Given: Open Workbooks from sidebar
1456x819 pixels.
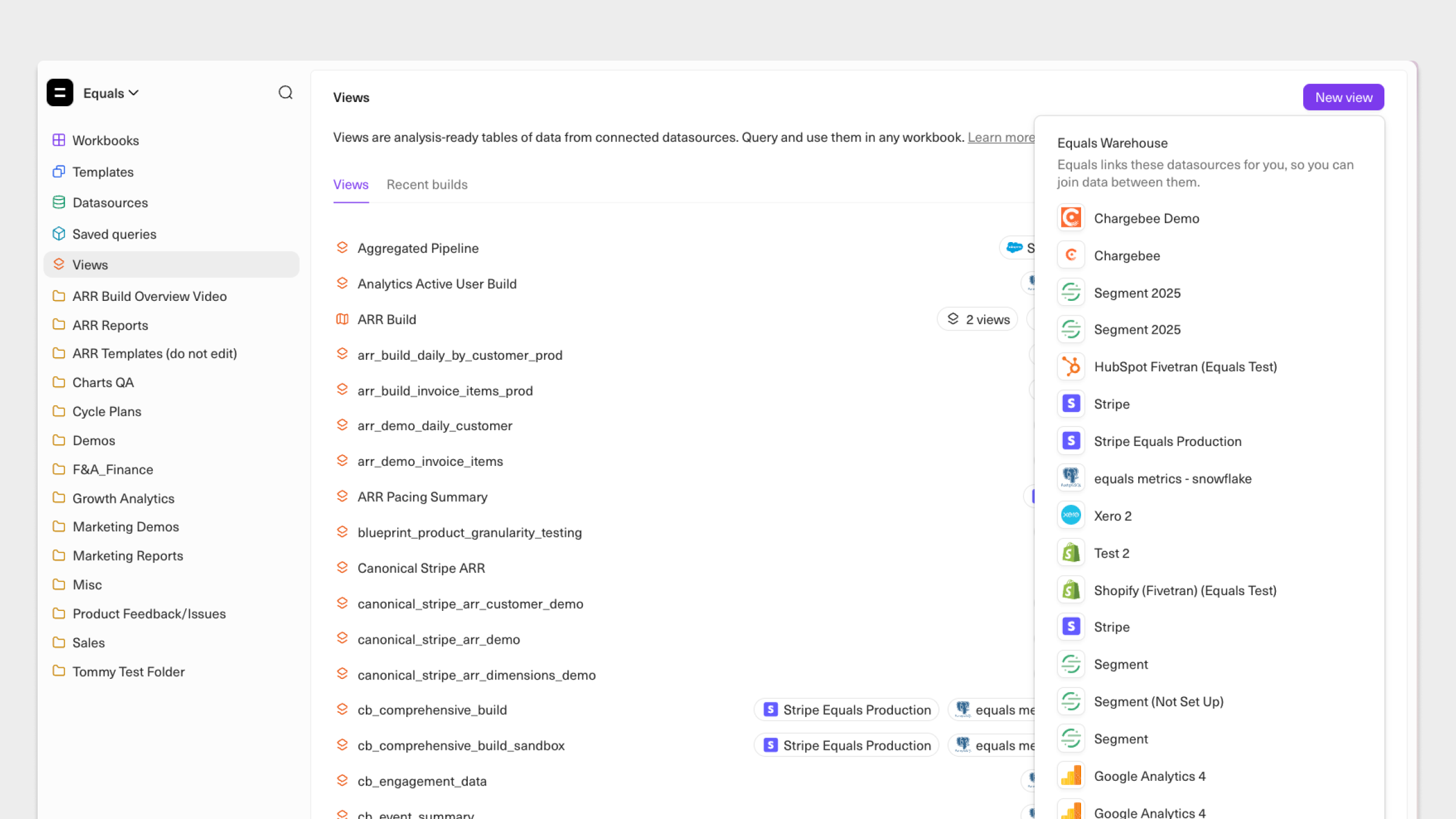Looking at the screenshot, I should click(106, 140).
